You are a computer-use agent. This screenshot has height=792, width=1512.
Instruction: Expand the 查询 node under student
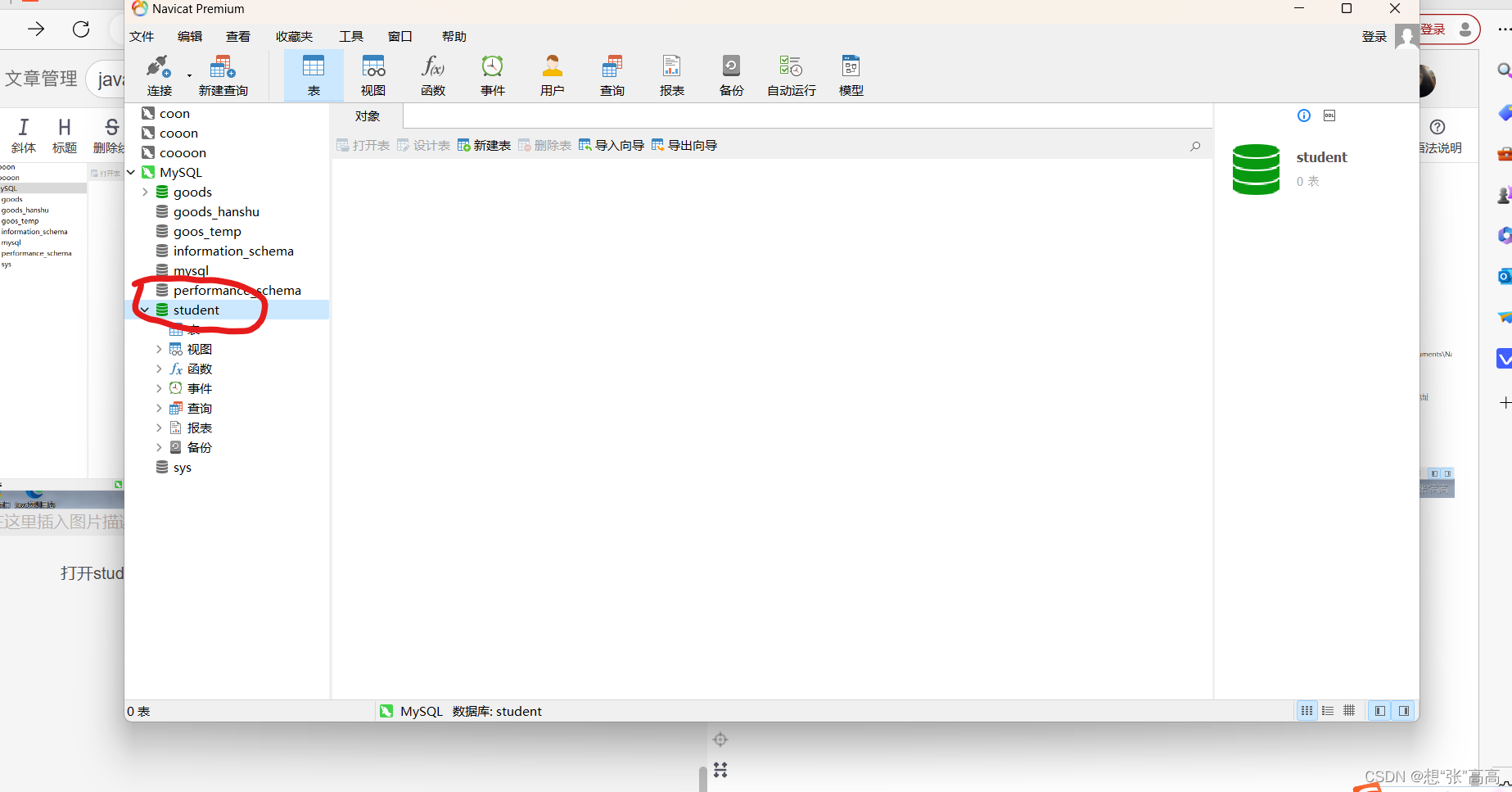pos(159,409)
